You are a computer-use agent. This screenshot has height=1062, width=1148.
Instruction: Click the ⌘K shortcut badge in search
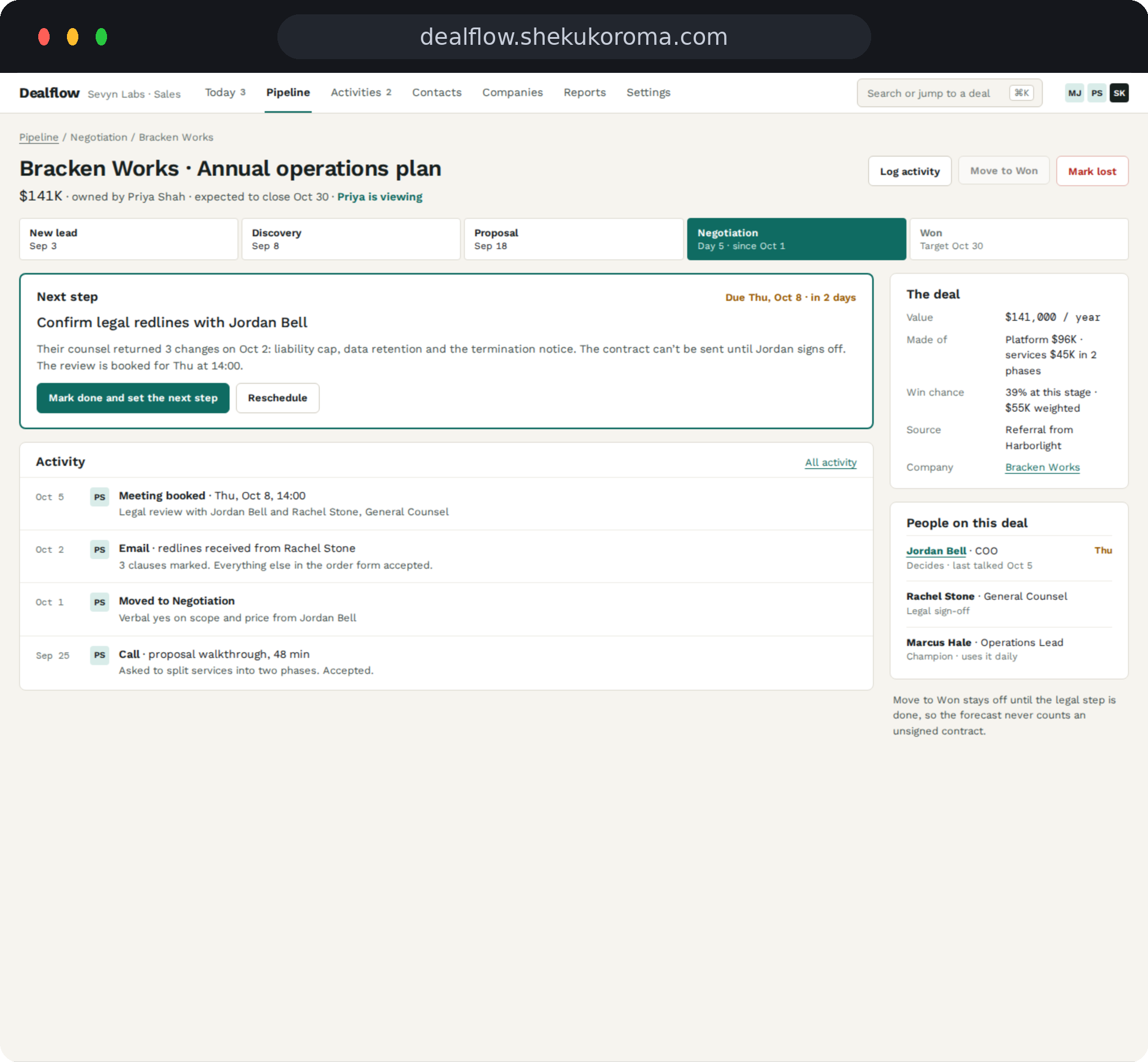[1021, 93]
